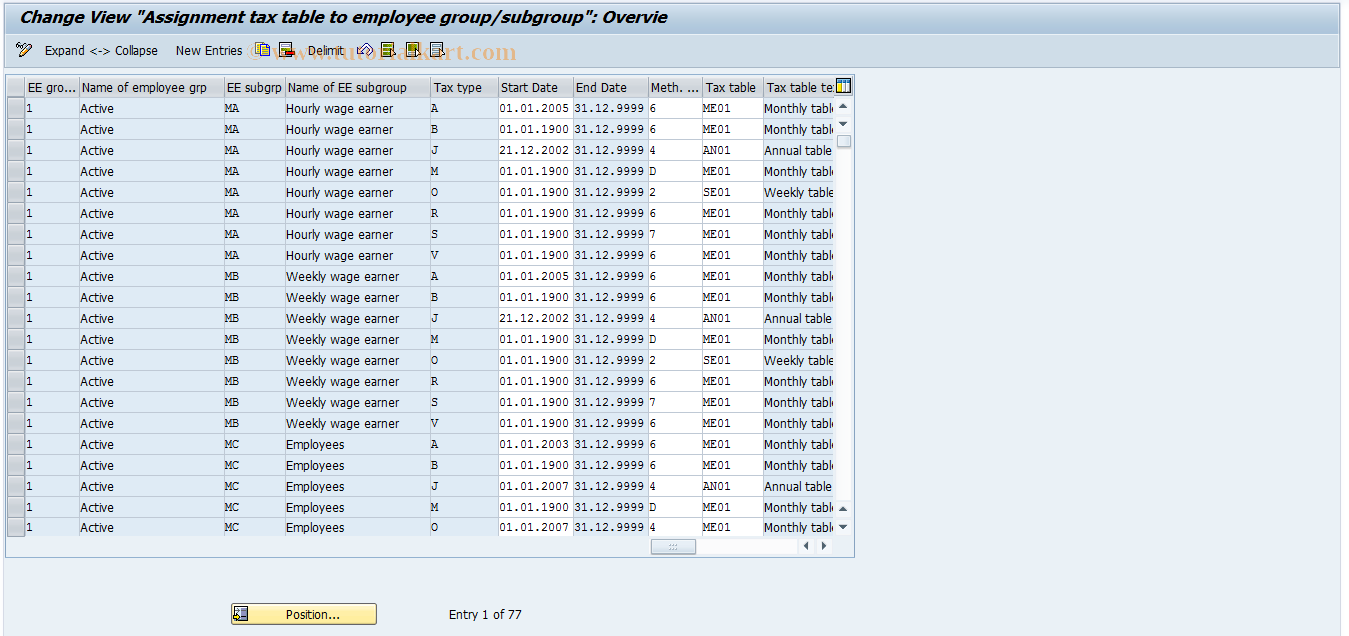Click the Deselect All icon
This screenshot has height=636, width=1349.
pyautogui.click(x=437, y=50)
